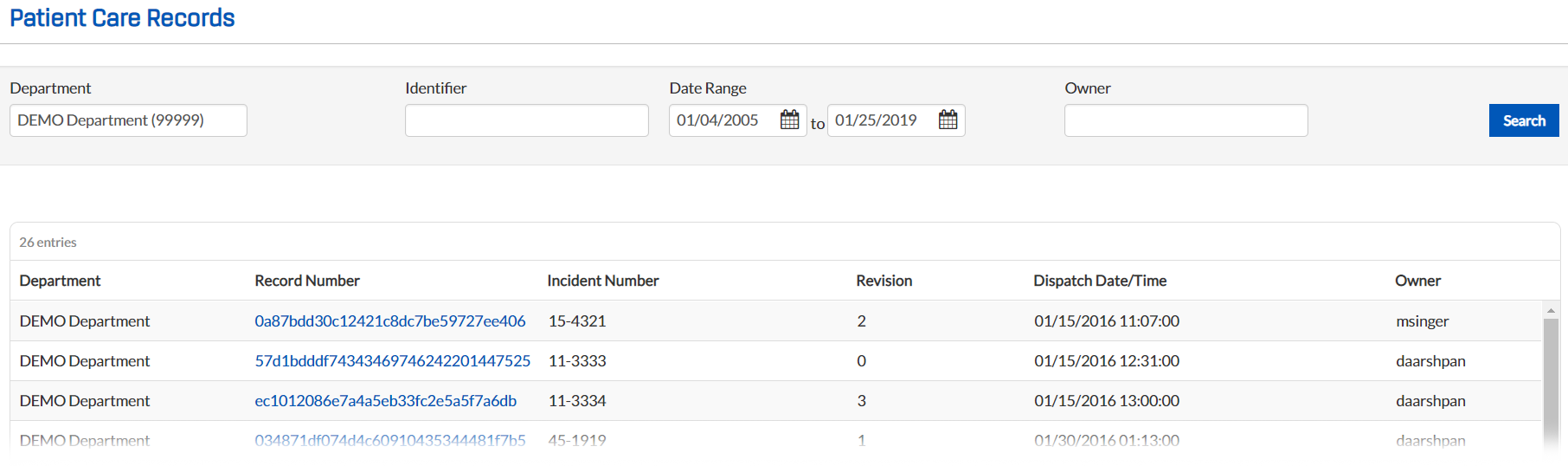
Task: Click the DEMO Department cell in the 11-3334 row
Action: tap(85, 401)
